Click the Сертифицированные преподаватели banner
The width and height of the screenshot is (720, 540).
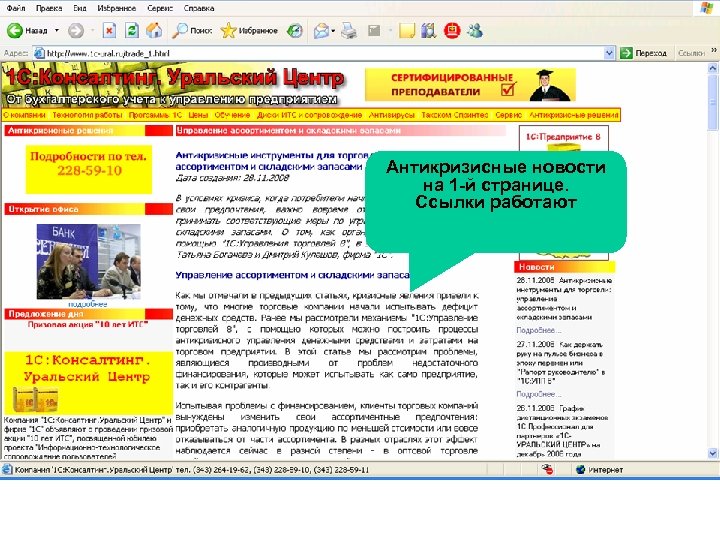point(470,84)
